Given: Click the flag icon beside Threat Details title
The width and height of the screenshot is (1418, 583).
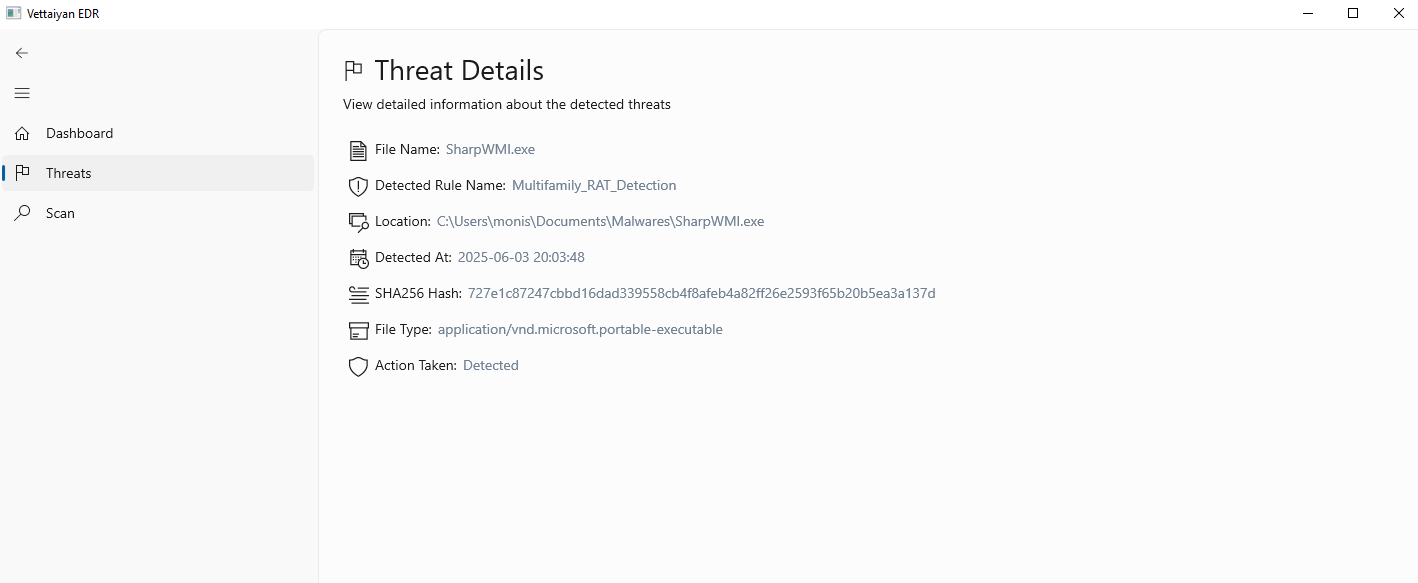Looking at the screenshot, I should coord(353,70).
